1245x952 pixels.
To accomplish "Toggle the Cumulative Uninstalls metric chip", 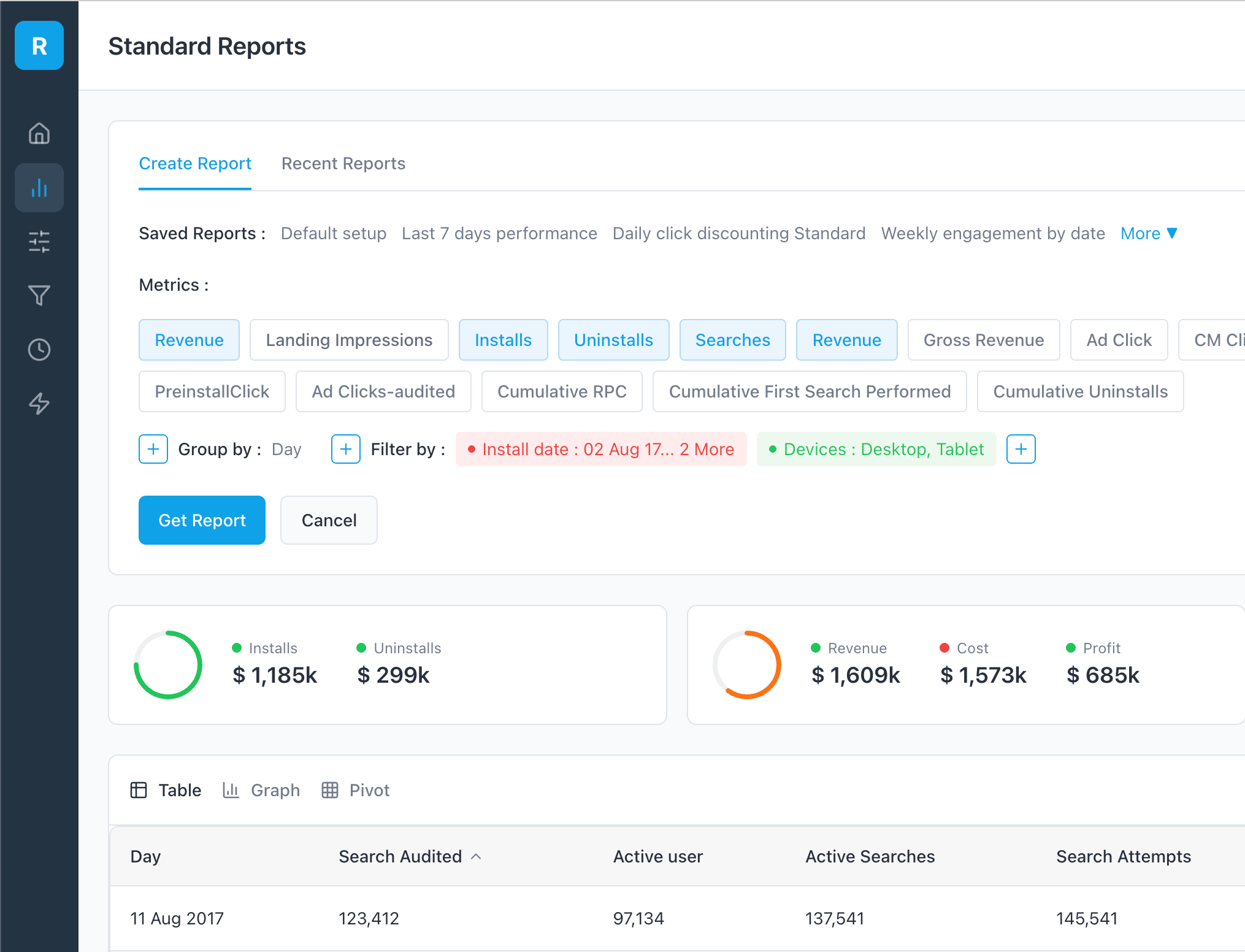I will (1080, 391).
